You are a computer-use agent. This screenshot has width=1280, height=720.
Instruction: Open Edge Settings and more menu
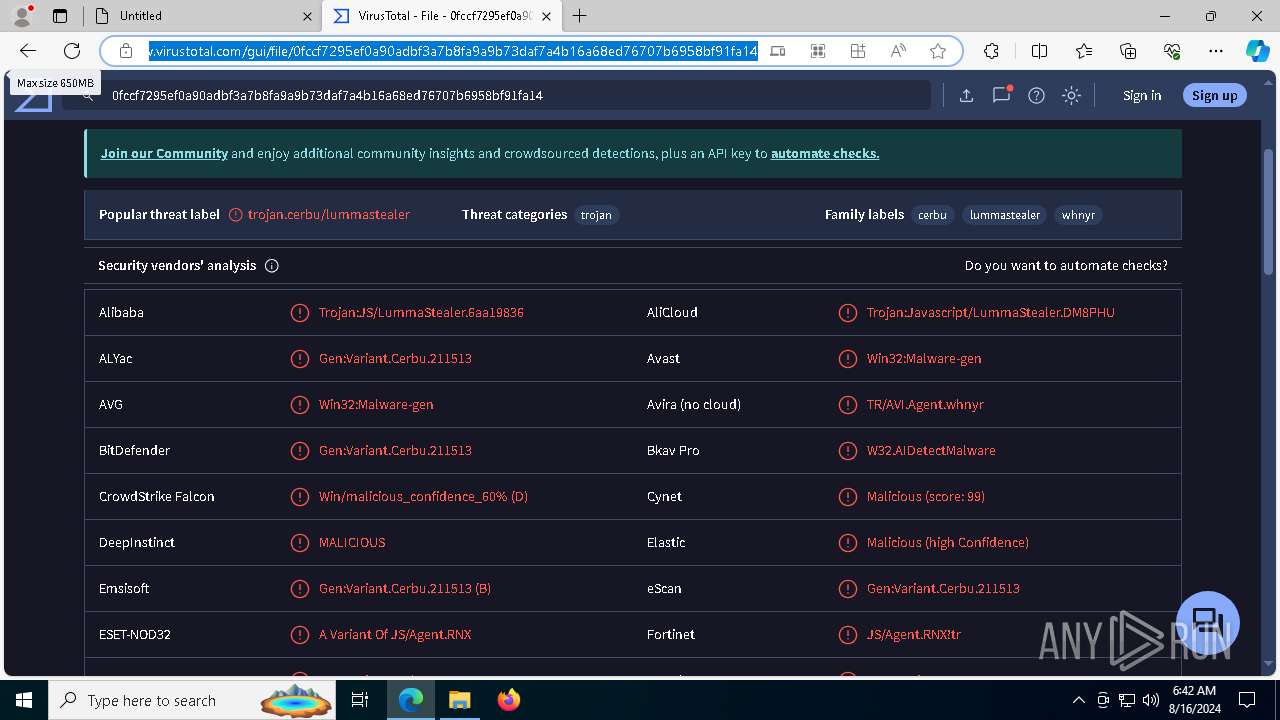(1216, 51)
